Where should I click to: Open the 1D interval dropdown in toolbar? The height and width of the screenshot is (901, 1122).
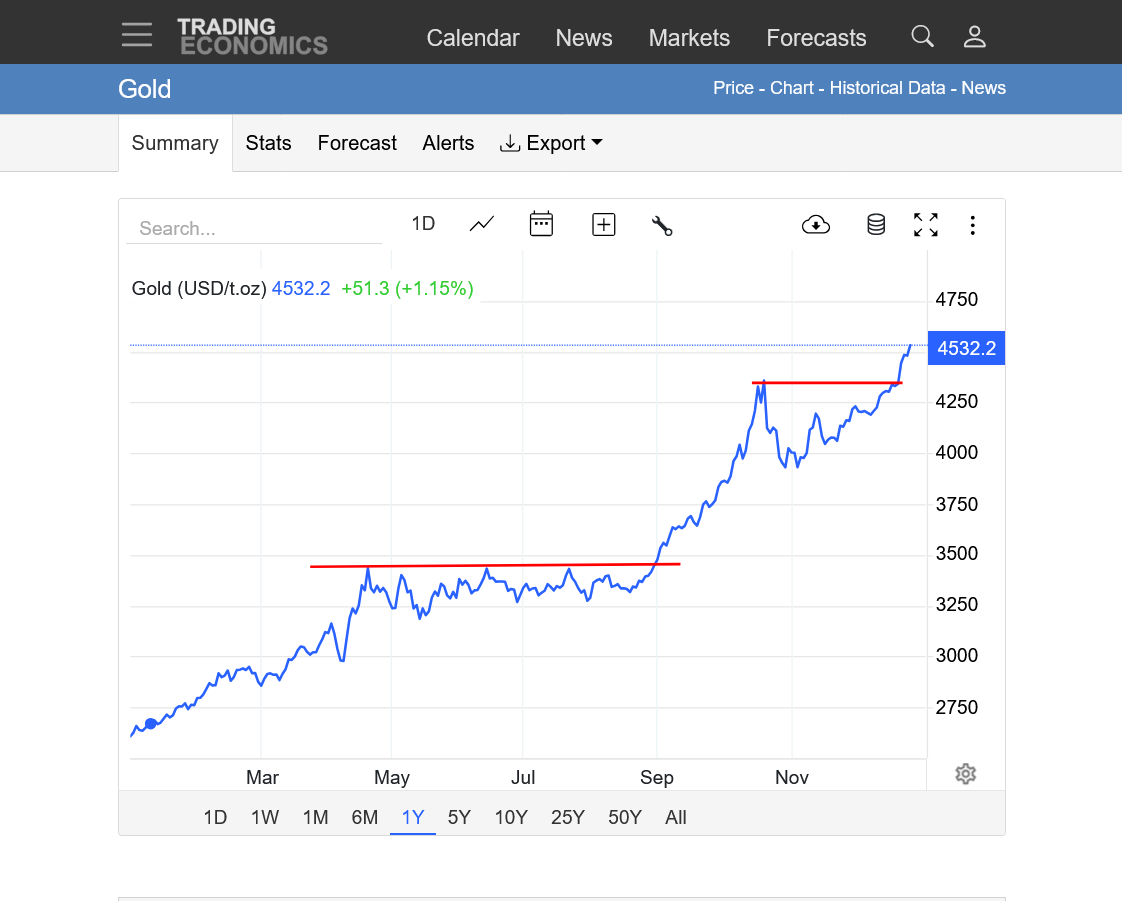423,224
